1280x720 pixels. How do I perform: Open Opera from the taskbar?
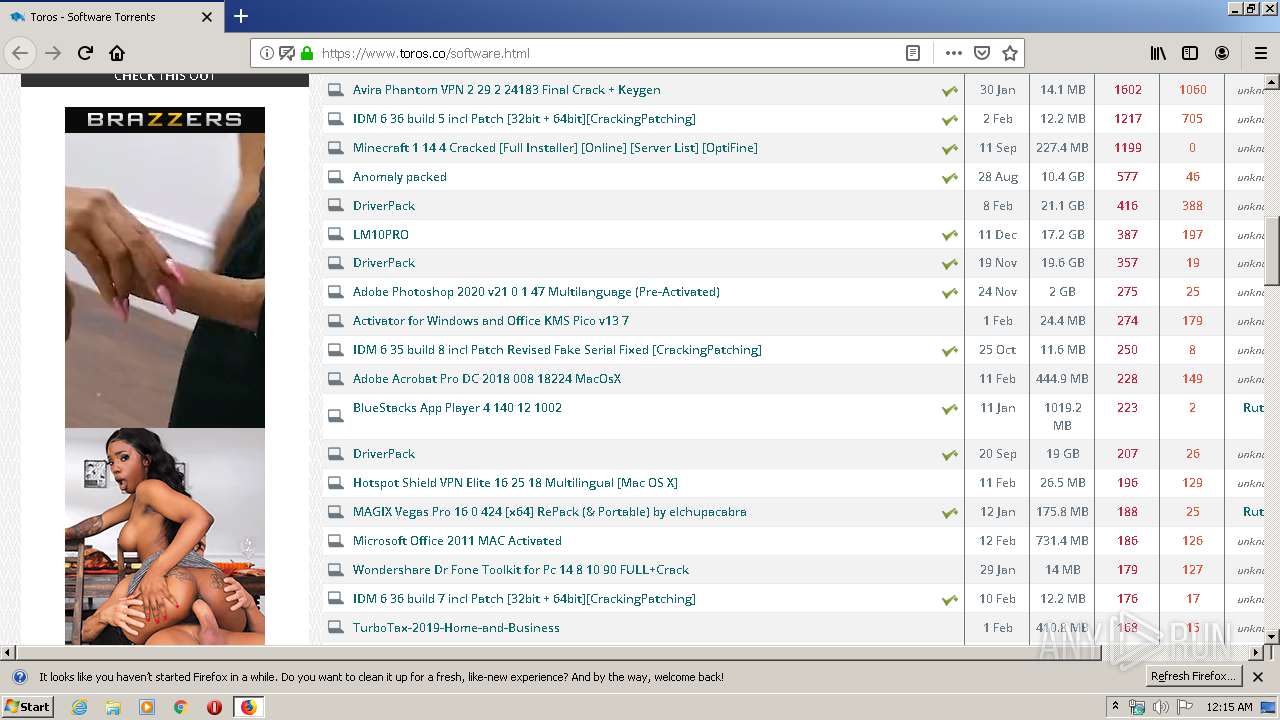click(x=214, y=707)
